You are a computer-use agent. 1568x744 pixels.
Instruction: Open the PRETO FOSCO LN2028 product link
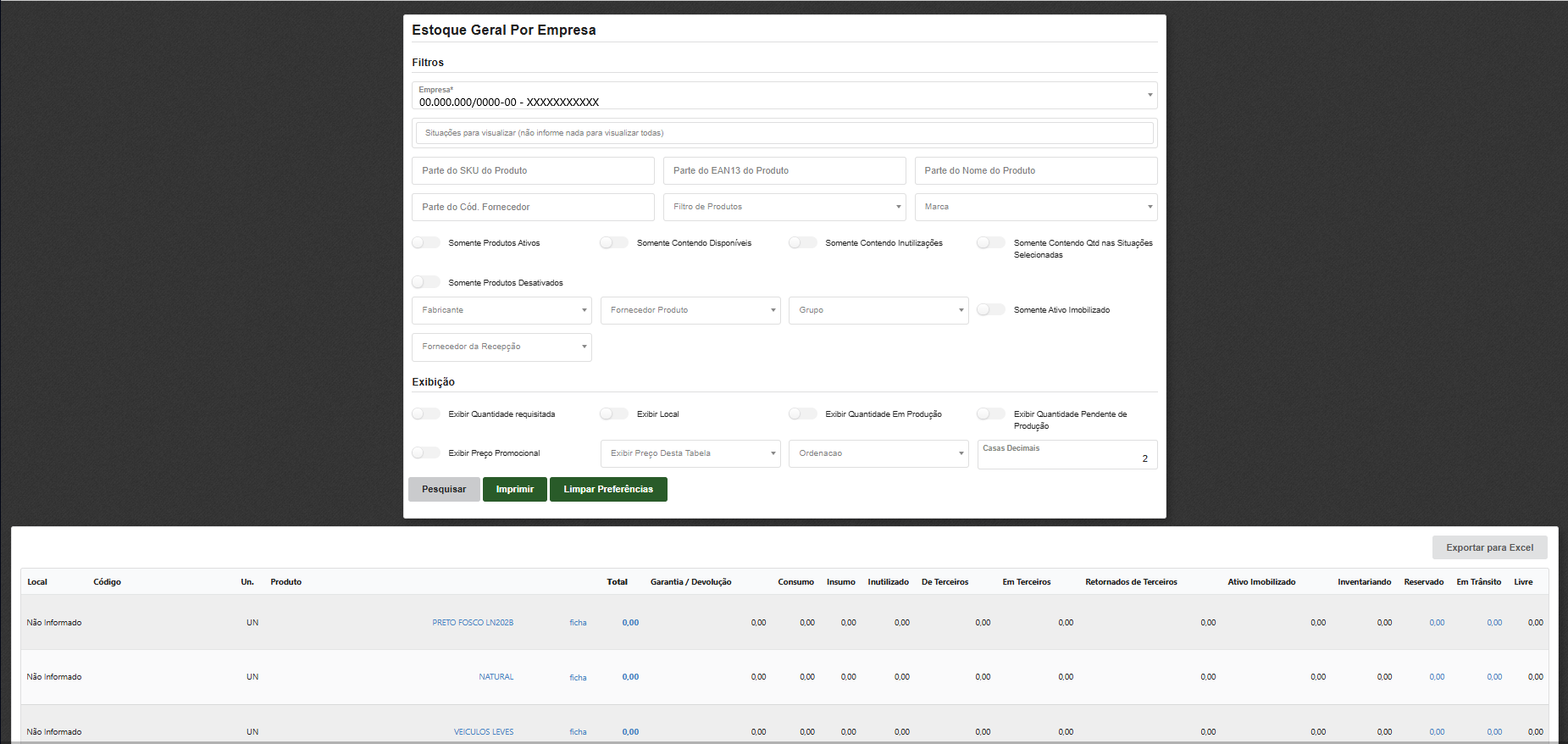point(473,623)
